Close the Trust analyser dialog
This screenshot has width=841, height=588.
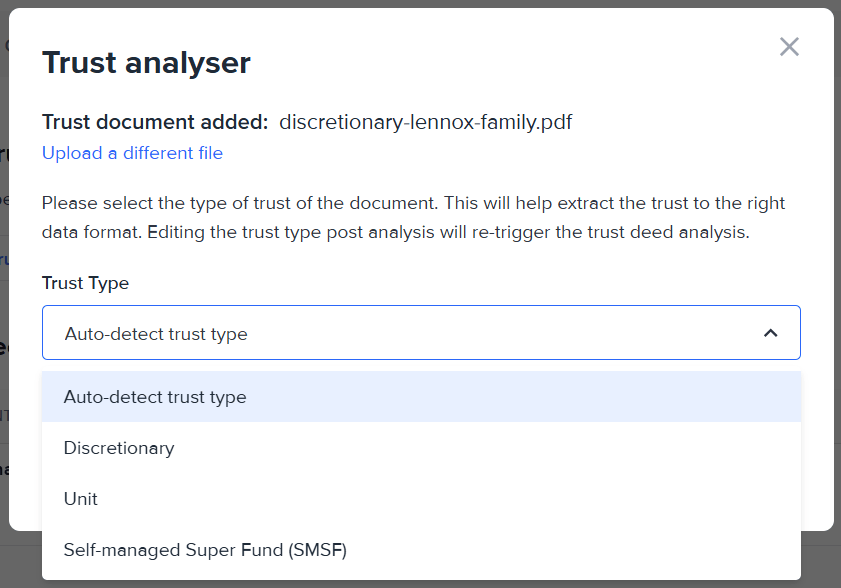pos(789,47)
